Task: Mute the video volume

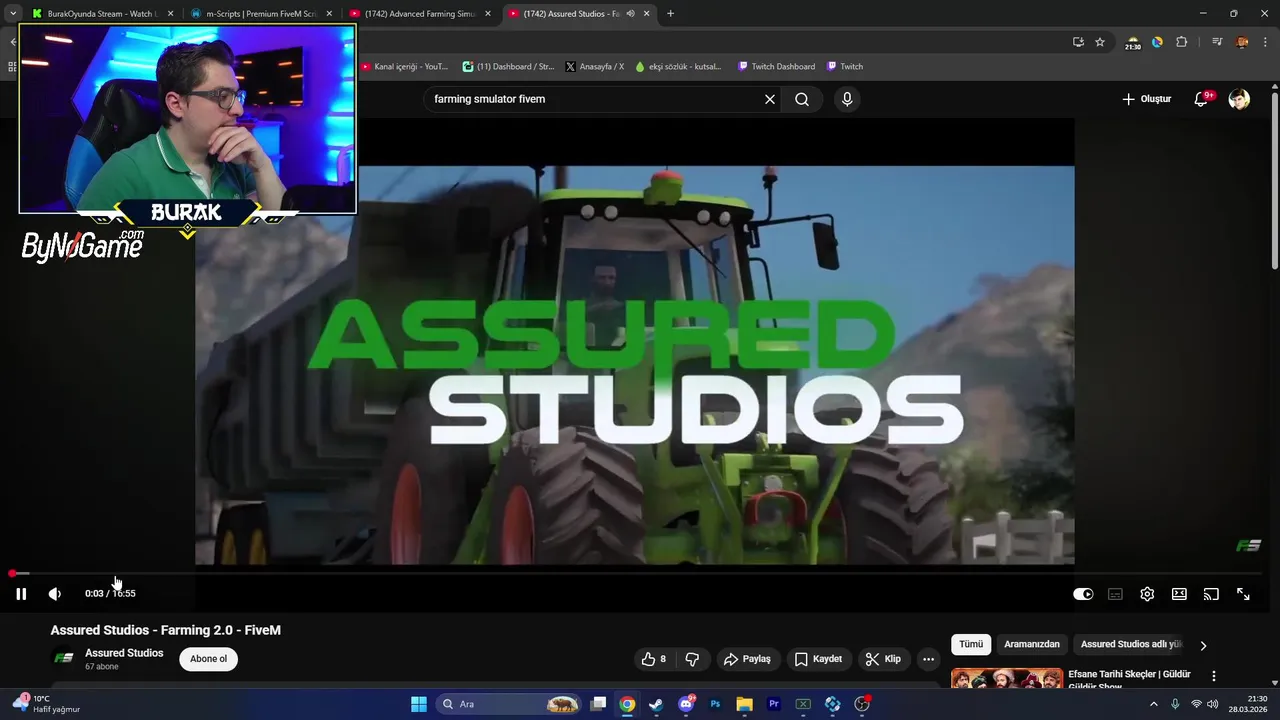Action: coord(55,594)
